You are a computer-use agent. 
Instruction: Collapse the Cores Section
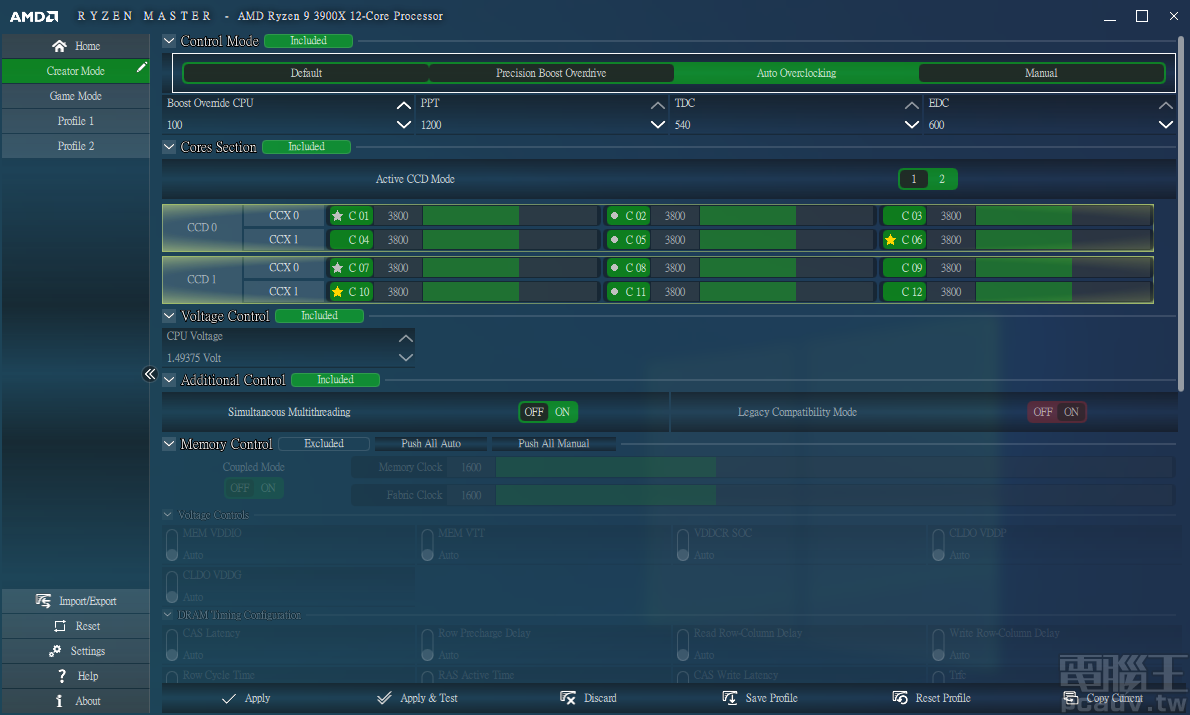(168, 146)
